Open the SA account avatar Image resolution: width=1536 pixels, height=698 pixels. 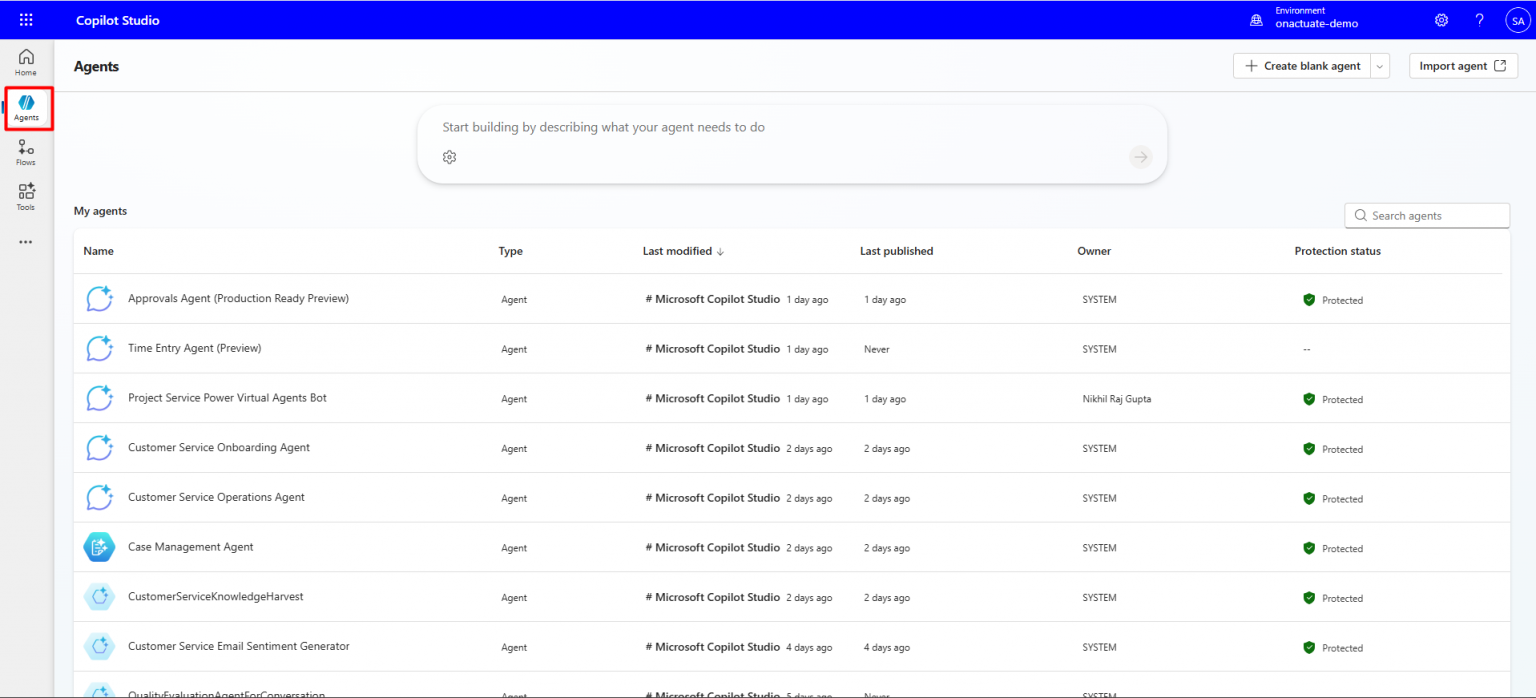[1518, 20]
